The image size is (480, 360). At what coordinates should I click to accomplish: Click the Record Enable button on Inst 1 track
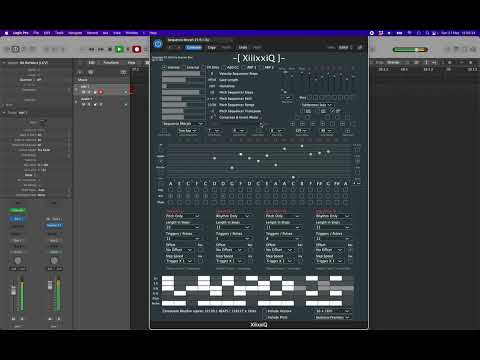[100, 92]
